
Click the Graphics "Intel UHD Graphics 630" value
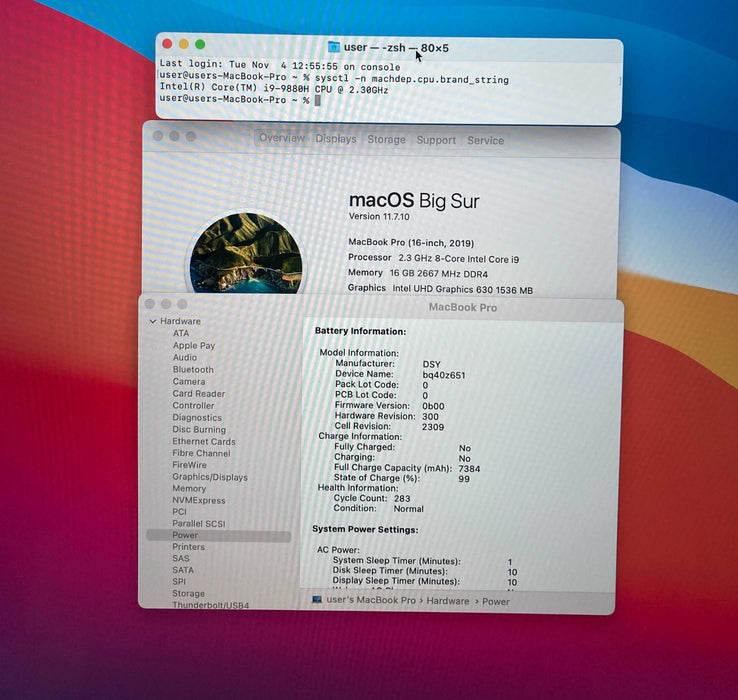[463, 290]
